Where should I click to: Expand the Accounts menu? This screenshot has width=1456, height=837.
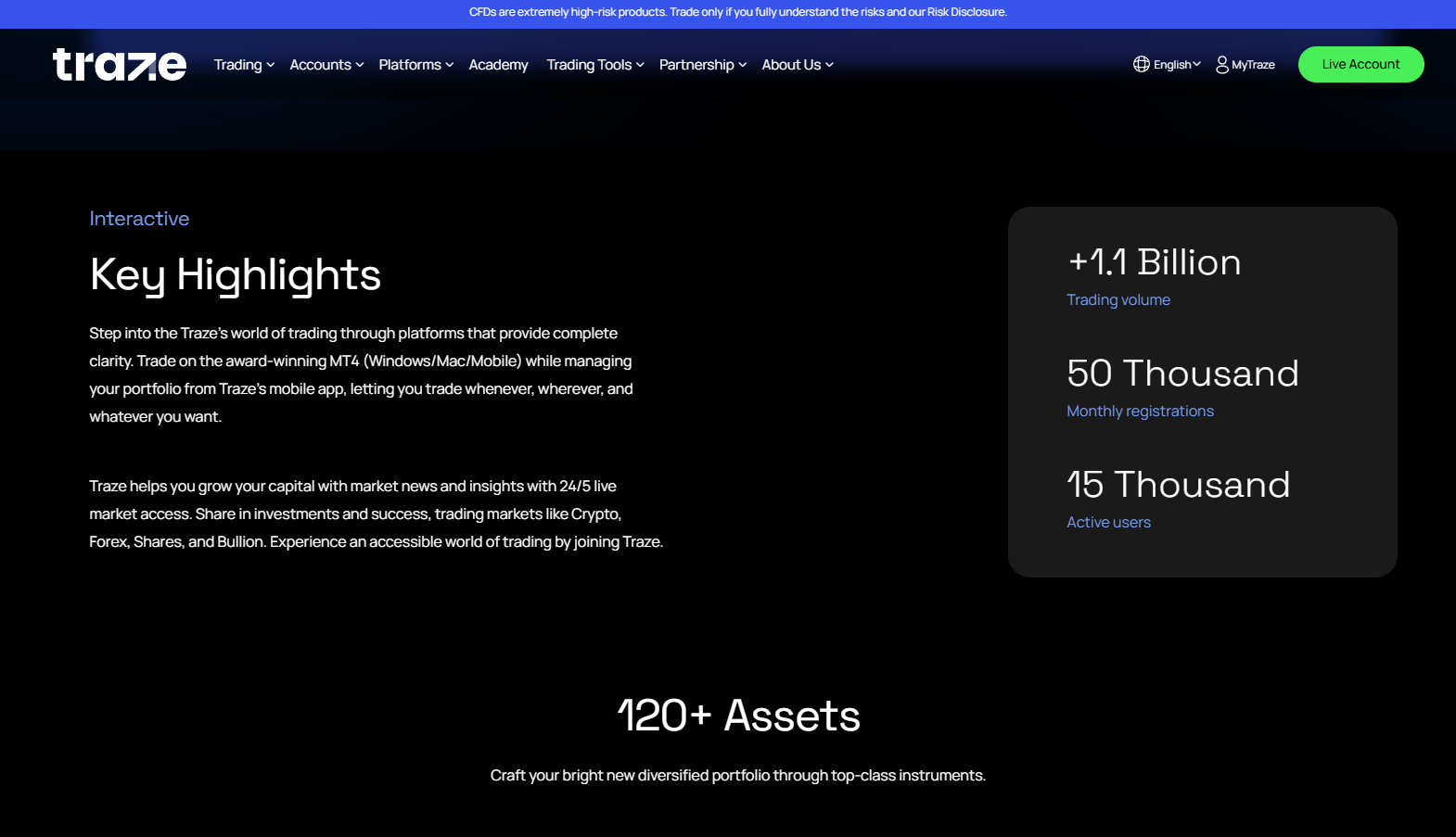tap(326, 65)
